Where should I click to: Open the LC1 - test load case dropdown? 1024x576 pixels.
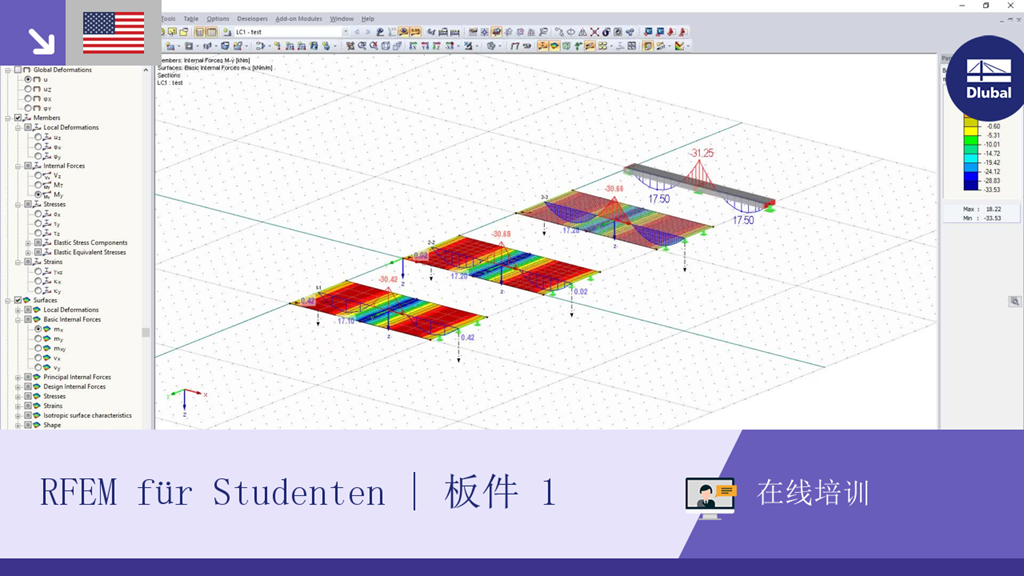(x=345, y=31)
